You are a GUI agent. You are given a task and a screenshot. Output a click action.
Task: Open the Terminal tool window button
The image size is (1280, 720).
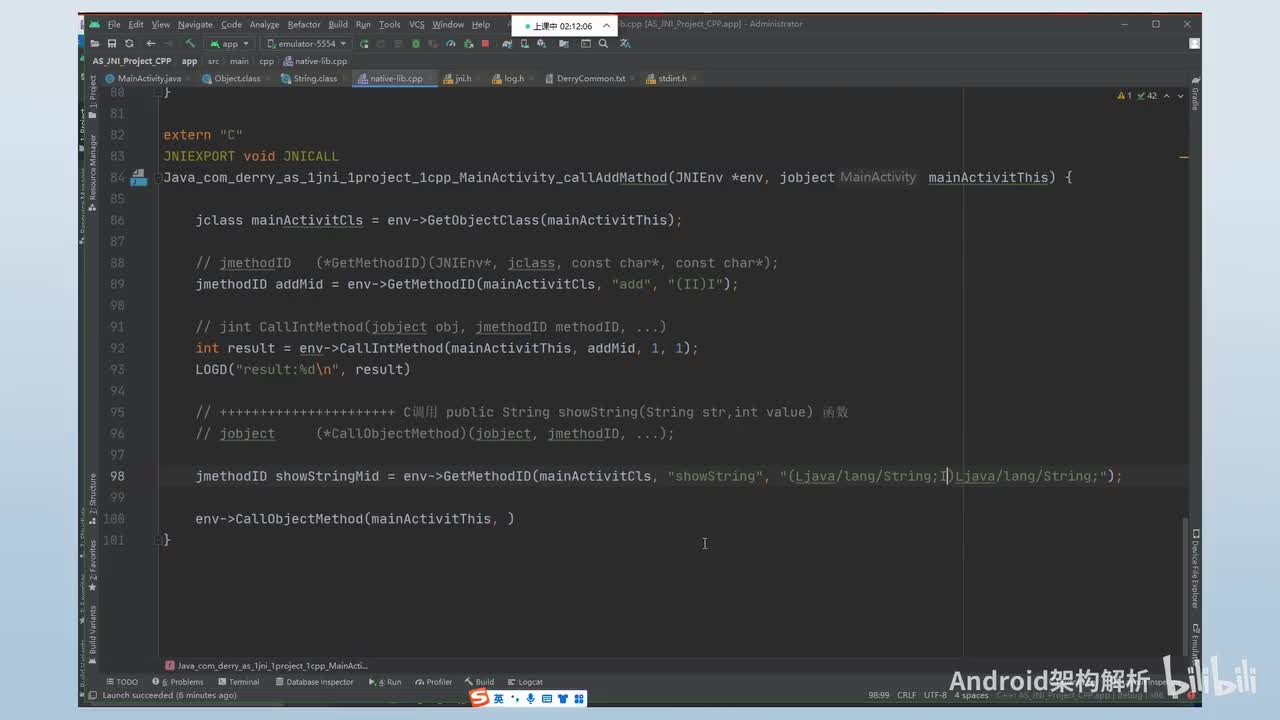click(238, 682)
